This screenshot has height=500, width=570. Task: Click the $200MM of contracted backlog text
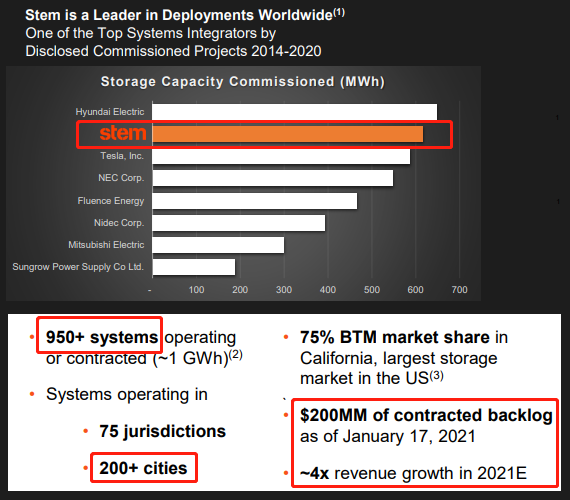pos(426,415)
